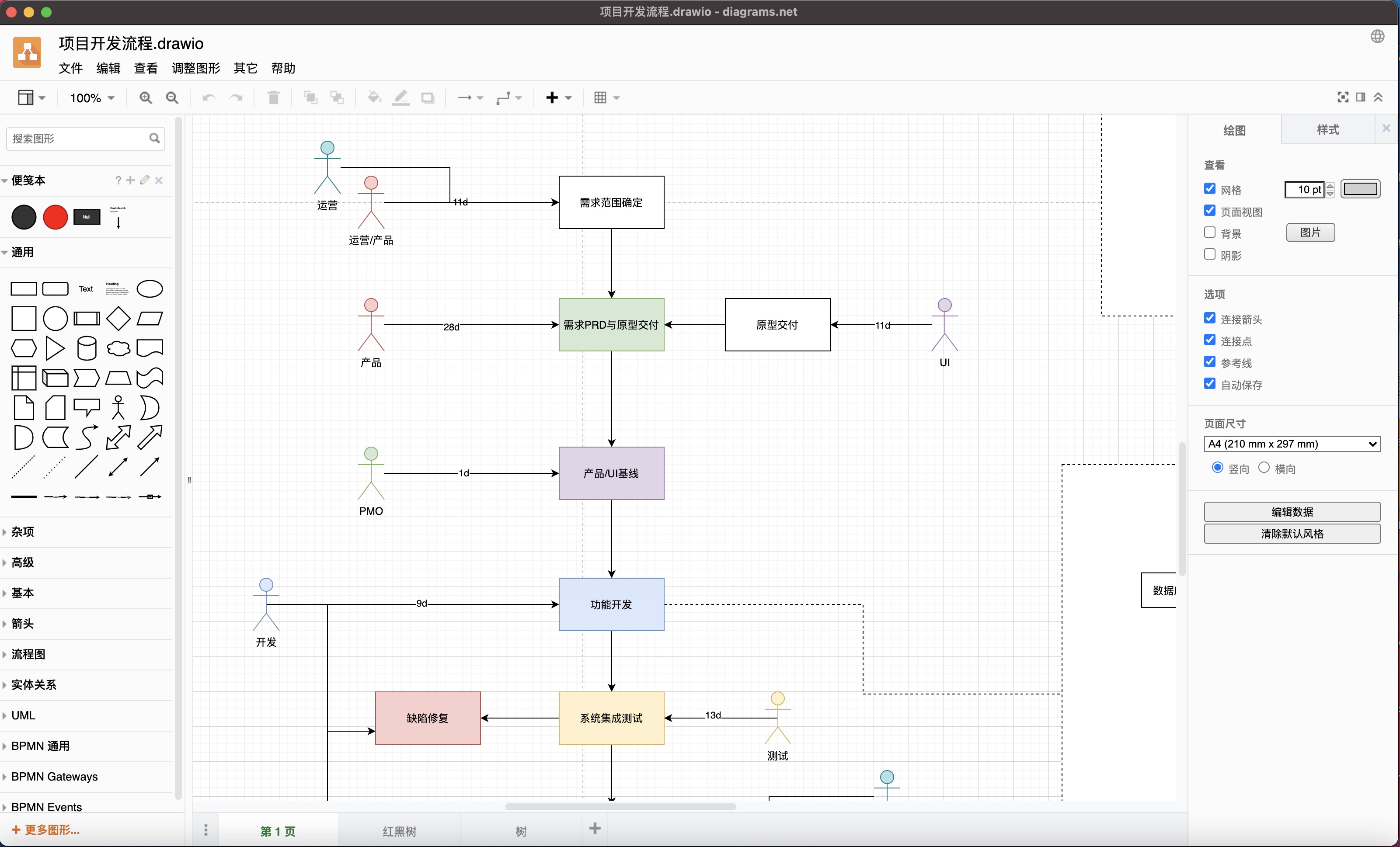Viewport: 1400px width, 847px height.
Task: Click the bring forward icon
Action: point(311,97)
